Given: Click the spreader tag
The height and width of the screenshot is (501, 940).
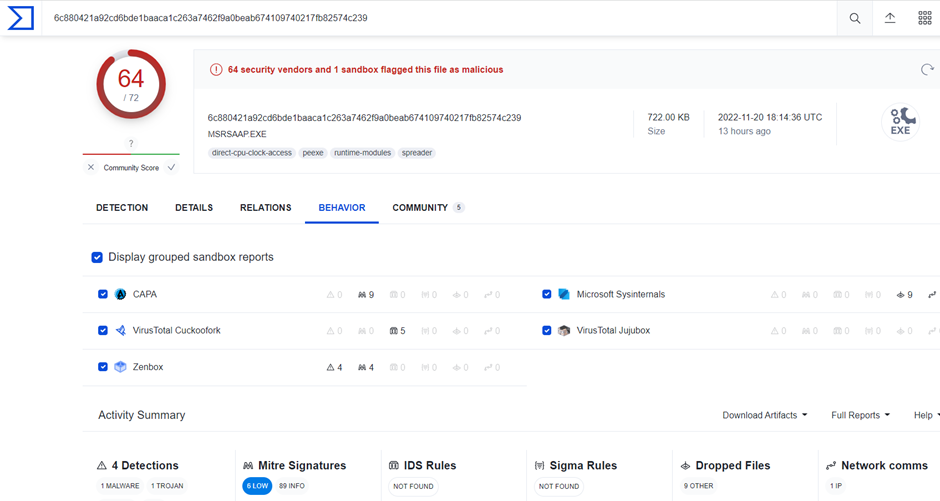Looking at the screenshot, I should coord(417,153).
